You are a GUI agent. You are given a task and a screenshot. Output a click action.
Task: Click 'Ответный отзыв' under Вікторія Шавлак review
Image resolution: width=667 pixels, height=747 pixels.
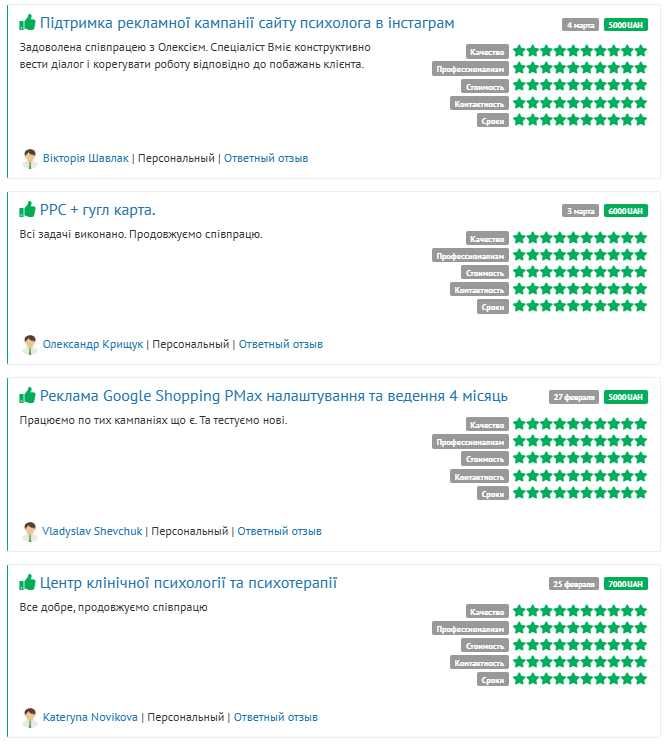[266, 158]
